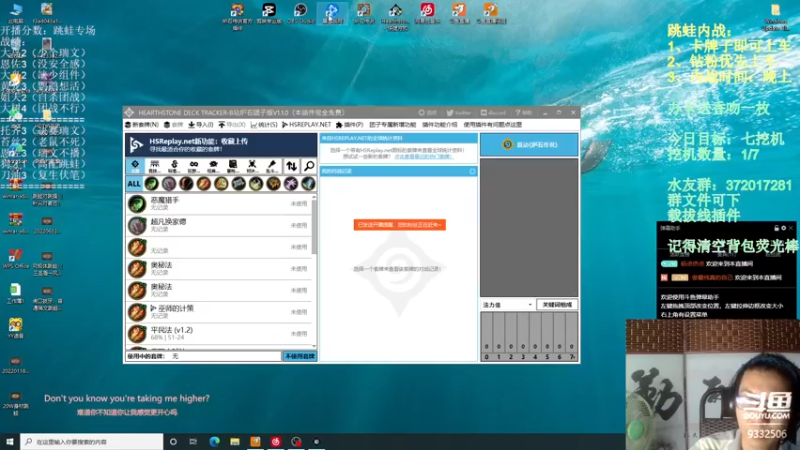
Task: Open 插件(P) plugins menu
Action: pos(349,124)
